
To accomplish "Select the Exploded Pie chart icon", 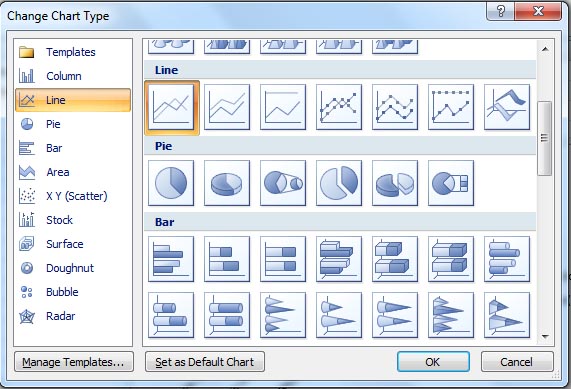I will (x=339, y=183).
